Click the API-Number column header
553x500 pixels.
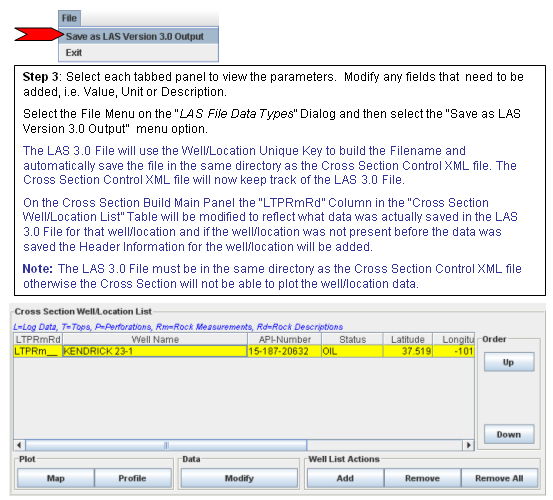(x=285, y=339)
